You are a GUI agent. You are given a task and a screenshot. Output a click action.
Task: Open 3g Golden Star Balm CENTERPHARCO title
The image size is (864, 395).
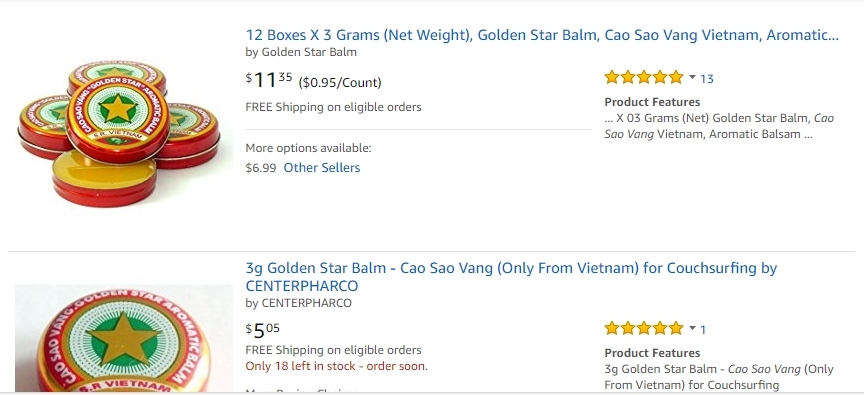click(x=511, y=277)
